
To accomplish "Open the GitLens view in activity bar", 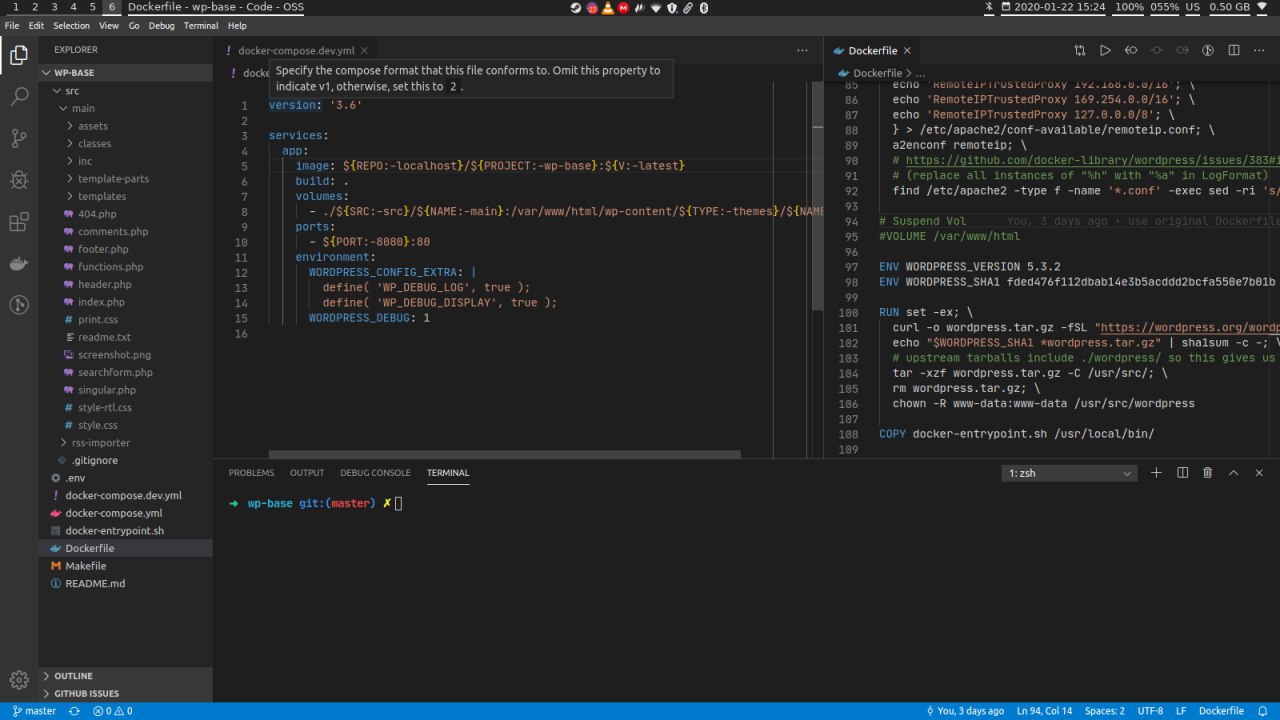I will pyautogui.click(x=19, y=304).
